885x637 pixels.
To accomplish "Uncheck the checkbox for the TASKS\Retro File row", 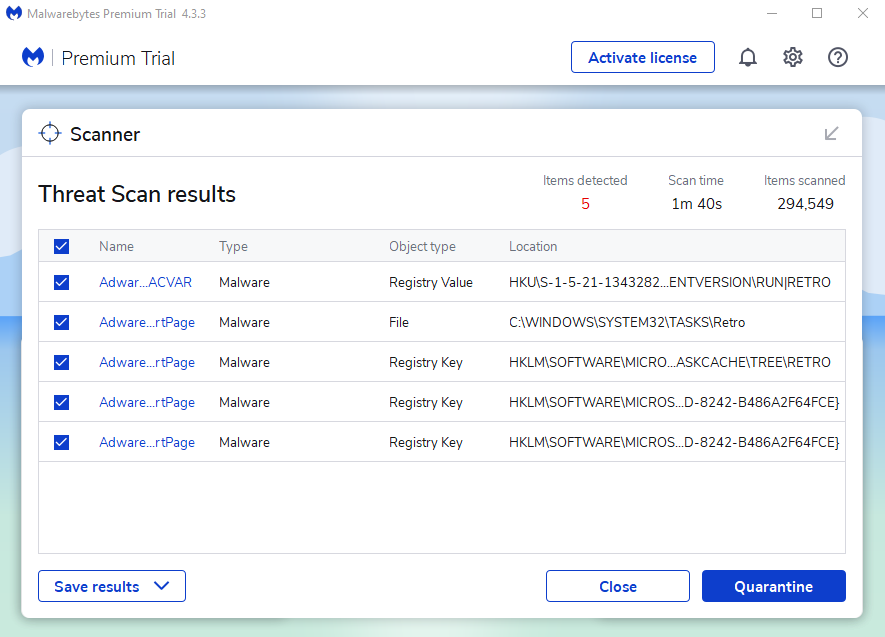I will coord(62,322).
